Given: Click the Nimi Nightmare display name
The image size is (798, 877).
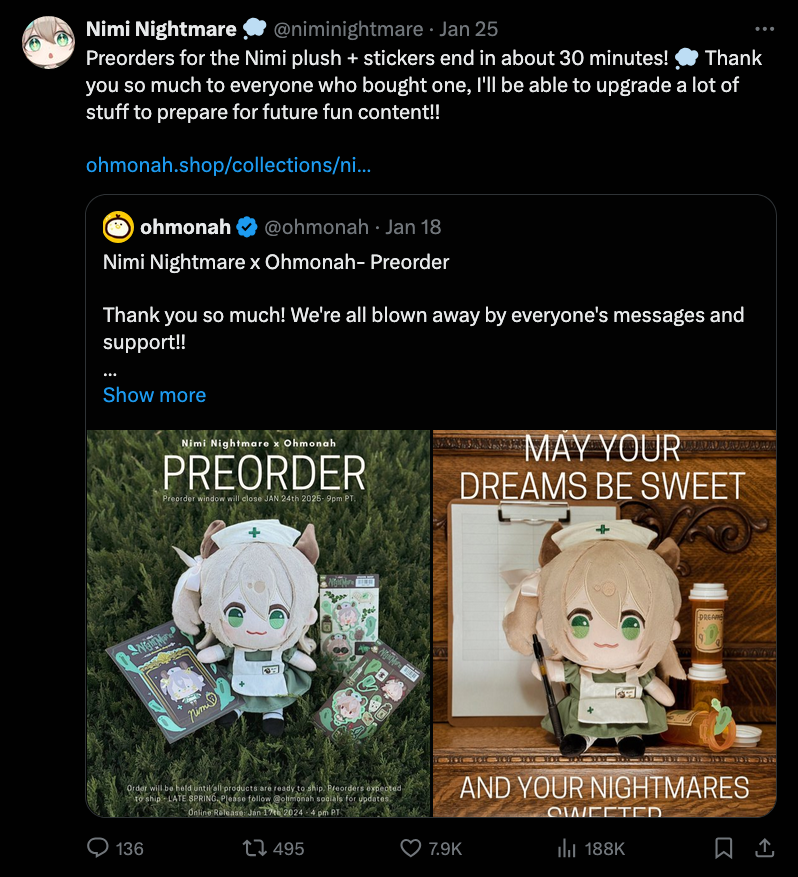Looking at the screenshot, I should point(162,29).
